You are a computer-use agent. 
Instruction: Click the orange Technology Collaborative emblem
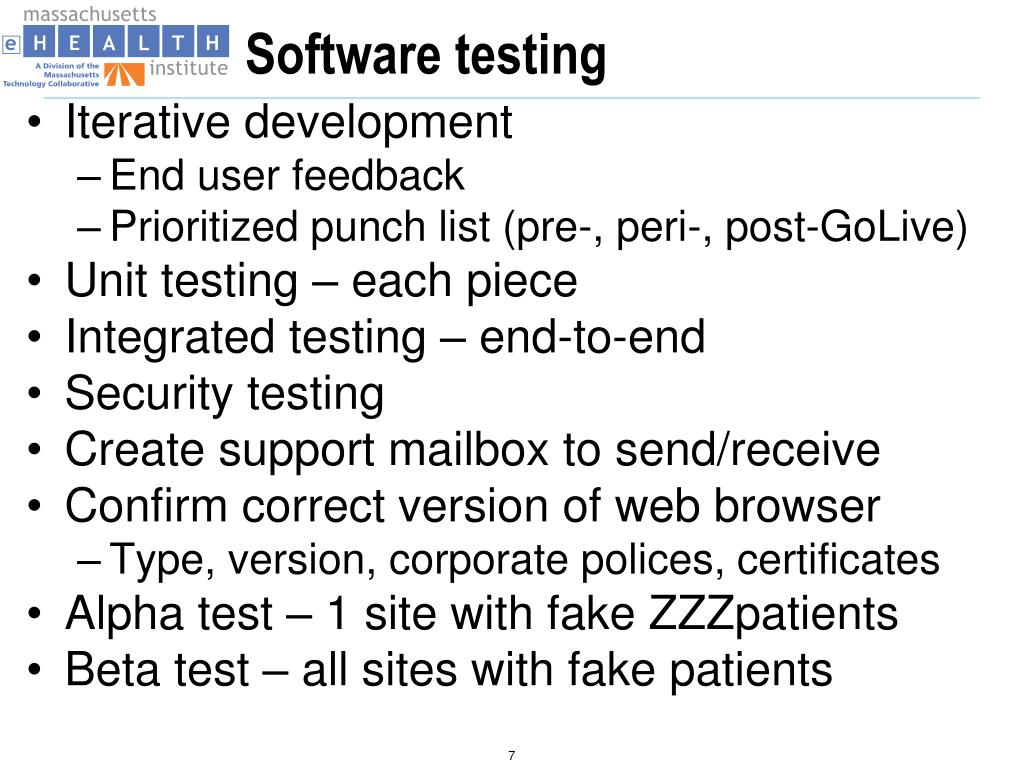[x=124, y=74]
